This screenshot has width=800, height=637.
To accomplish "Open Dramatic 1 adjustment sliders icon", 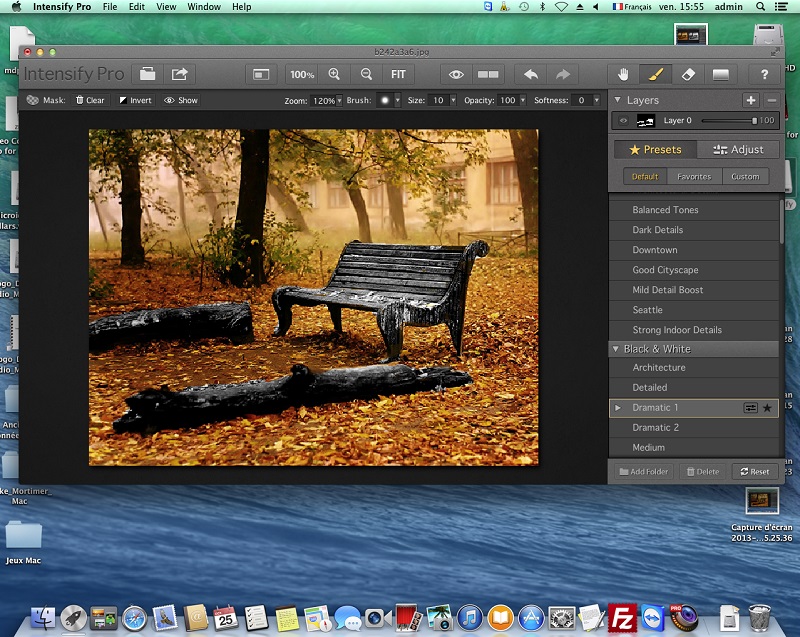I will point(750,407).
